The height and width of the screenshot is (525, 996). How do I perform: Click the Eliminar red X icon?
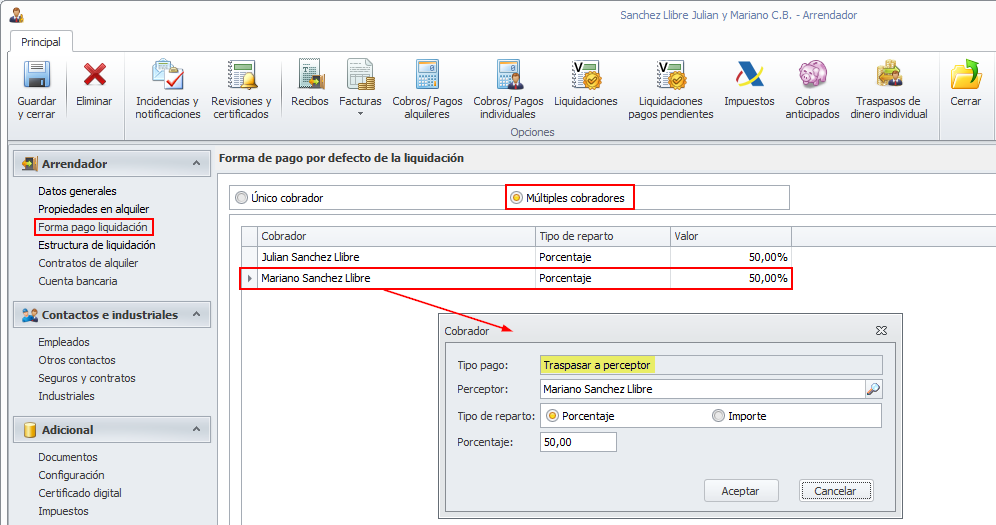[94, 74]
